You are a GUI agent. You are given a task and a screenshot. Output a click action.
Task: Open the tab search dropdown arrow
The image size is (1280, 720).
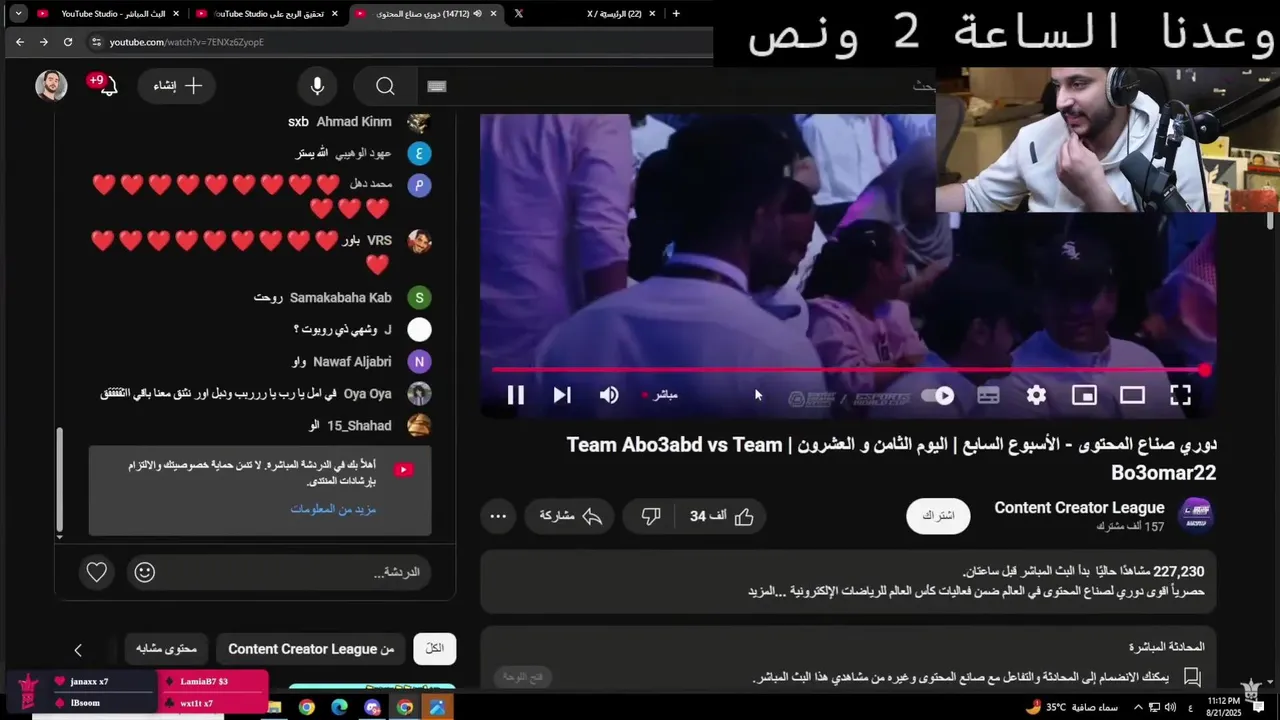point(18,14)
